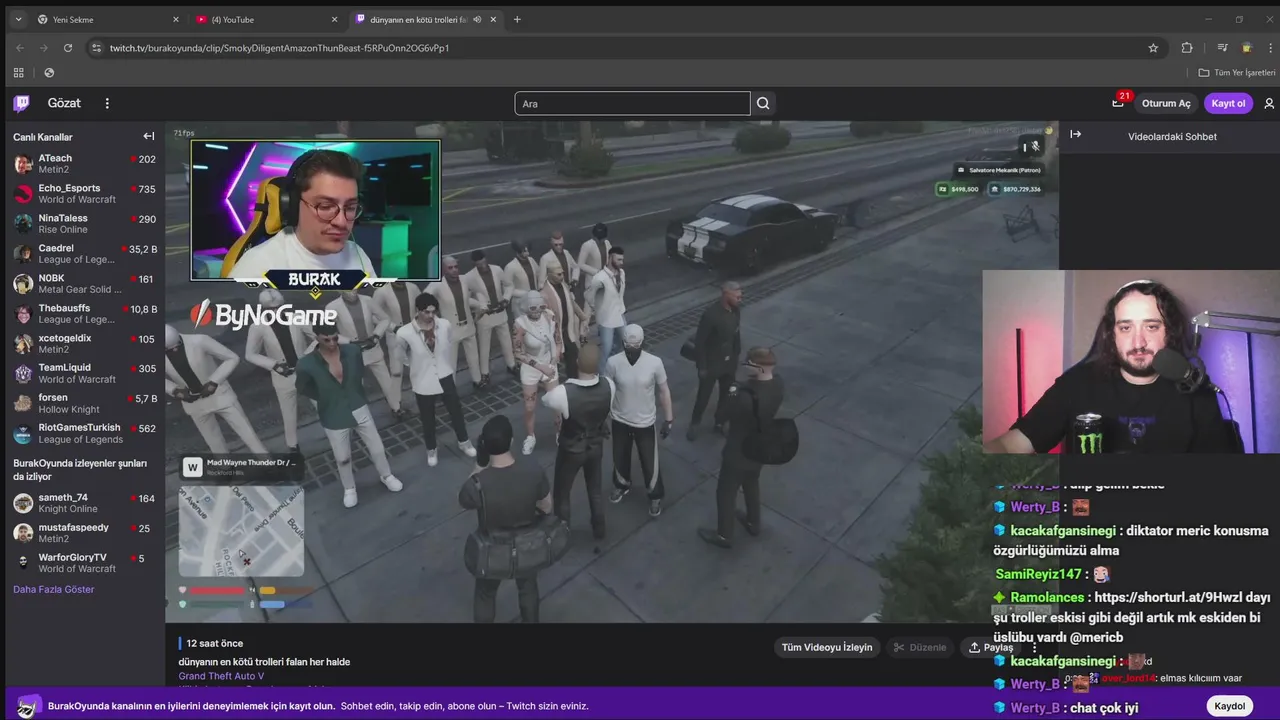The width and height of the screenshot is (1280, 720).
Task: Click the site info icon in address bar
Action: coord(96,47)
